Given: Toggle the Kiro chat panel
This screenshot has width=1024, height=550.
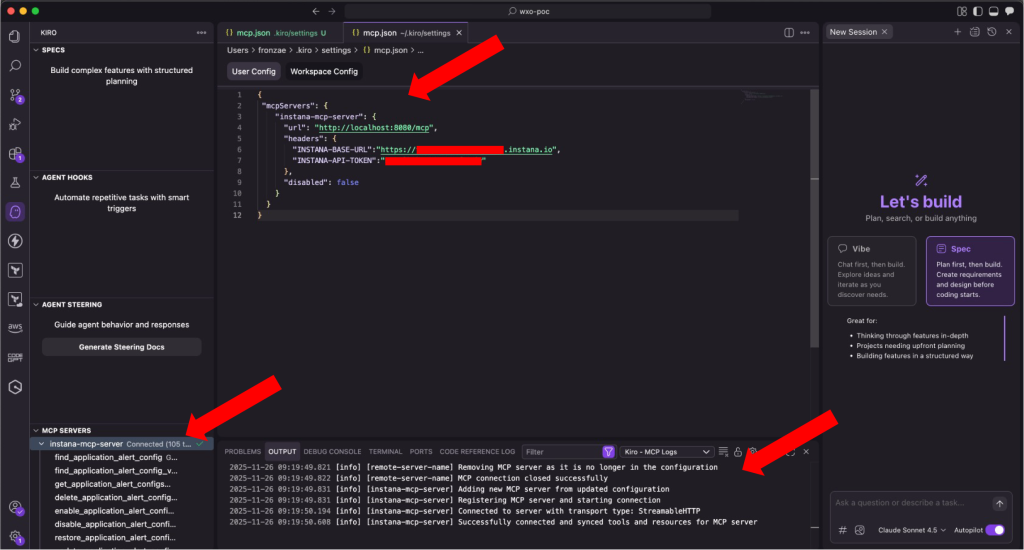Looking at the screenshot, I should point(1009,11).
